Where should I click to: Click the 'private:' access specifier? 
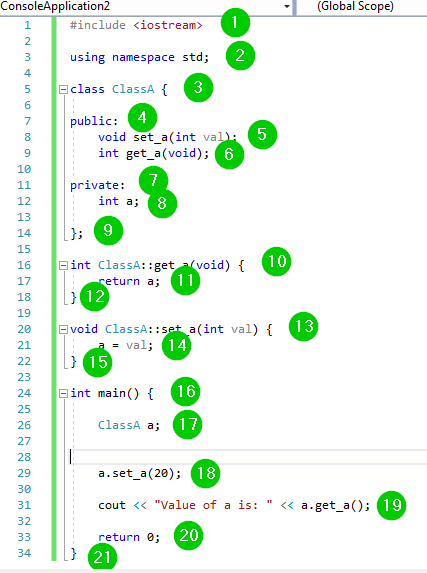(x=97, y=185)
